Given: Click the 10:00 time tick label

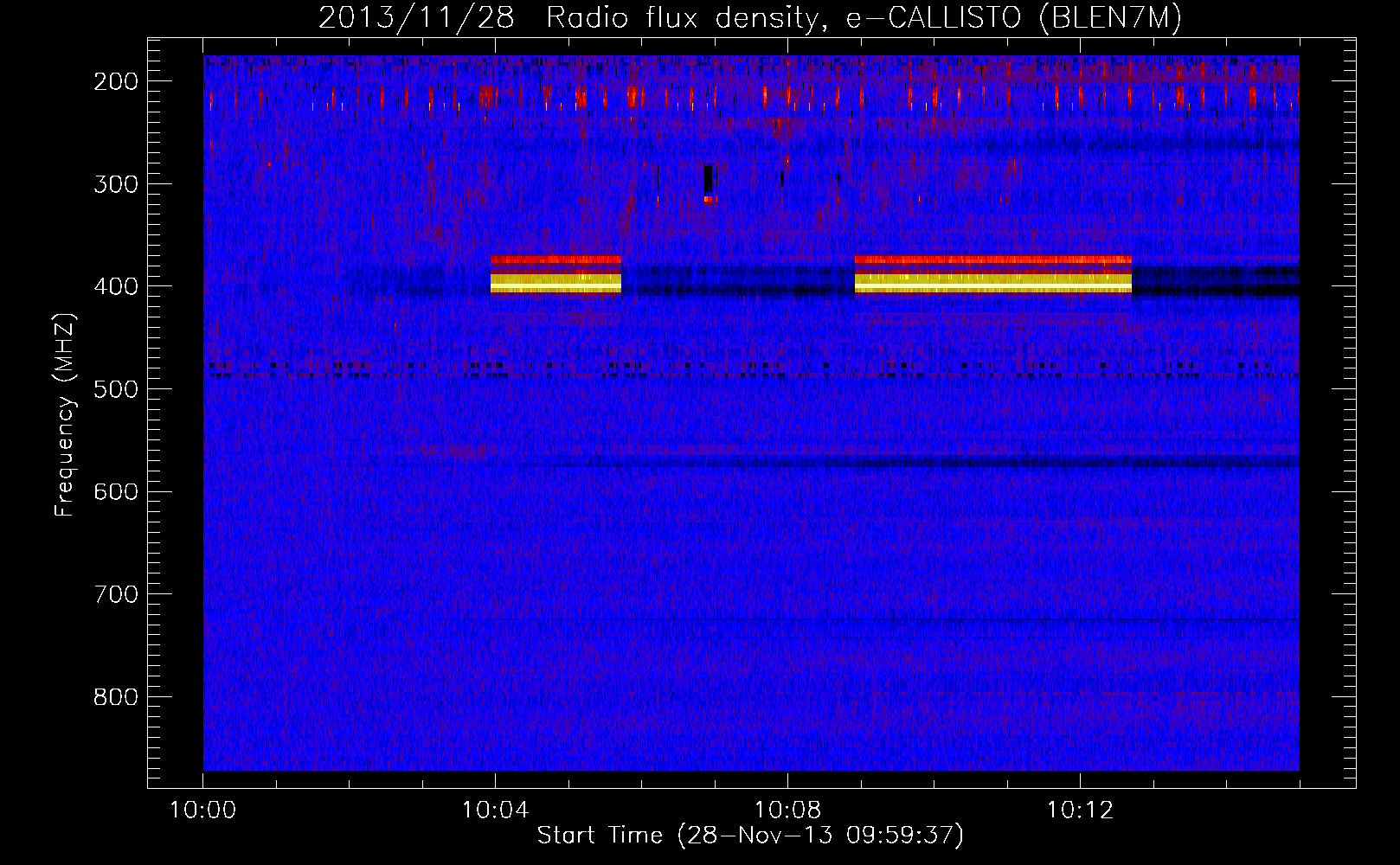Looking at the screenshot, I should (x=203, y=811).
